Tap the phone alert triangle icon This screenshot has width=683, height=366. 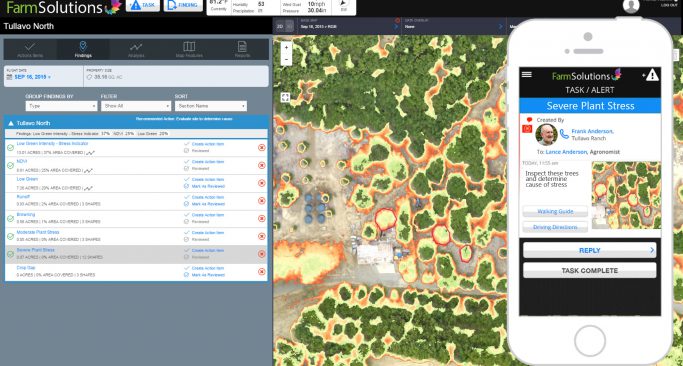(x=652, y=75)
